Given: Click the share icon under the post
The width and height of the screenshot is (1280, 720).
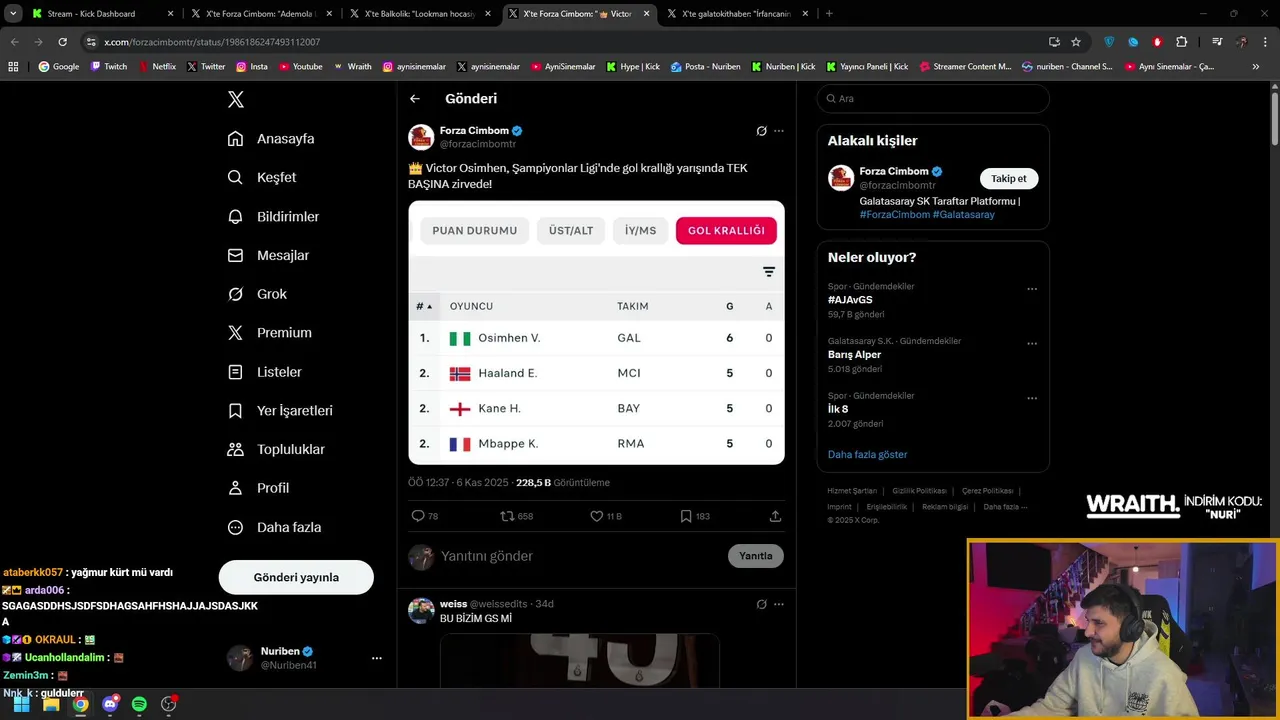Looking at the screenshot, I should pos(775,516).
